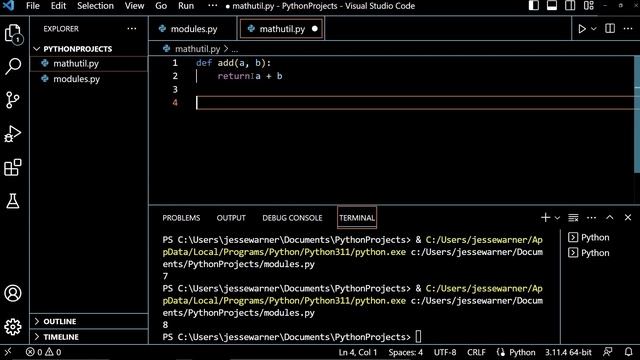Change indentation via Spaces: 4
This screenshot has width=640, height=360.
[x=406, y=352]
